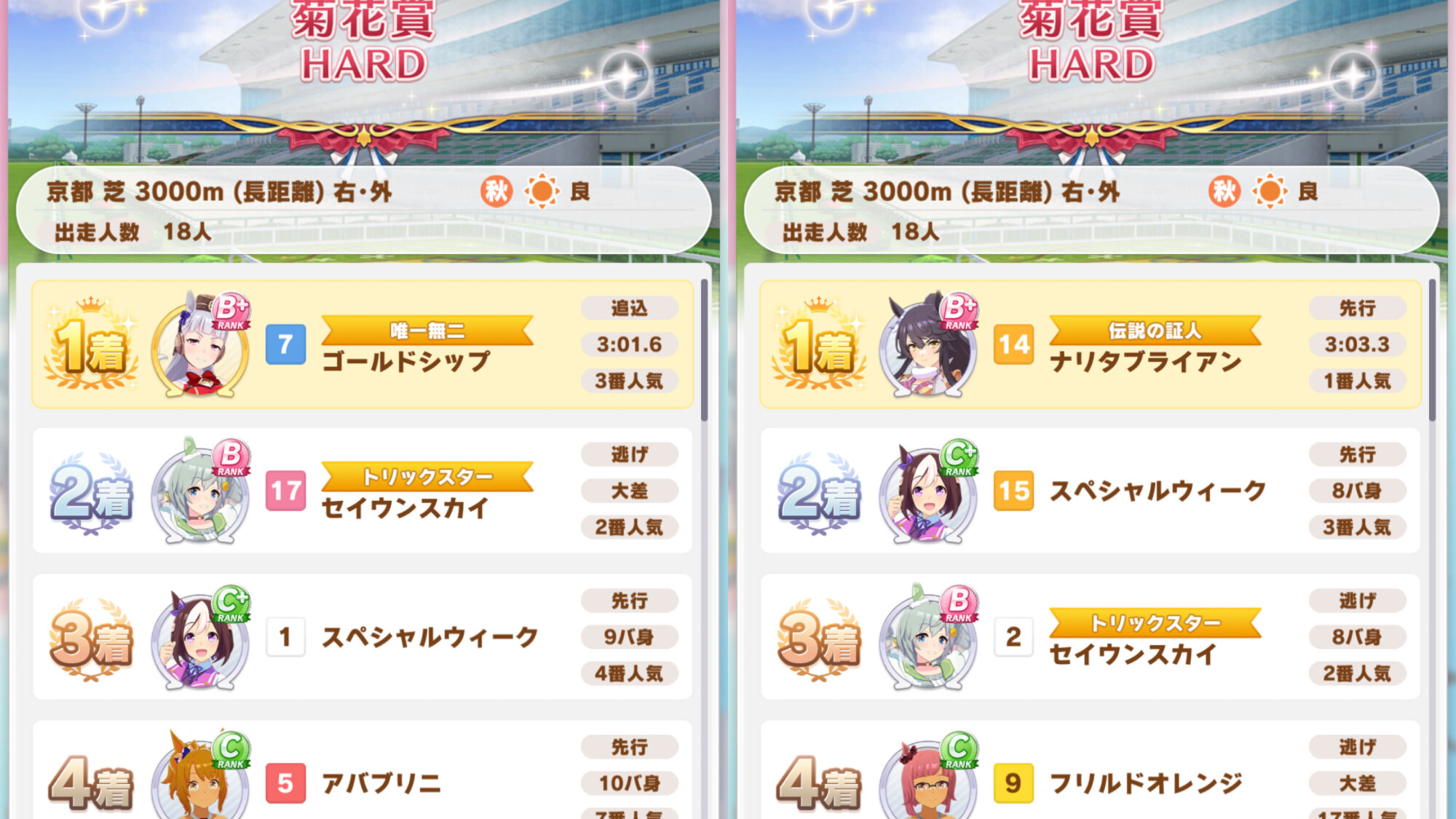
Task: Click the pink gate number 17 badge
Action: (x=285, y=491)
